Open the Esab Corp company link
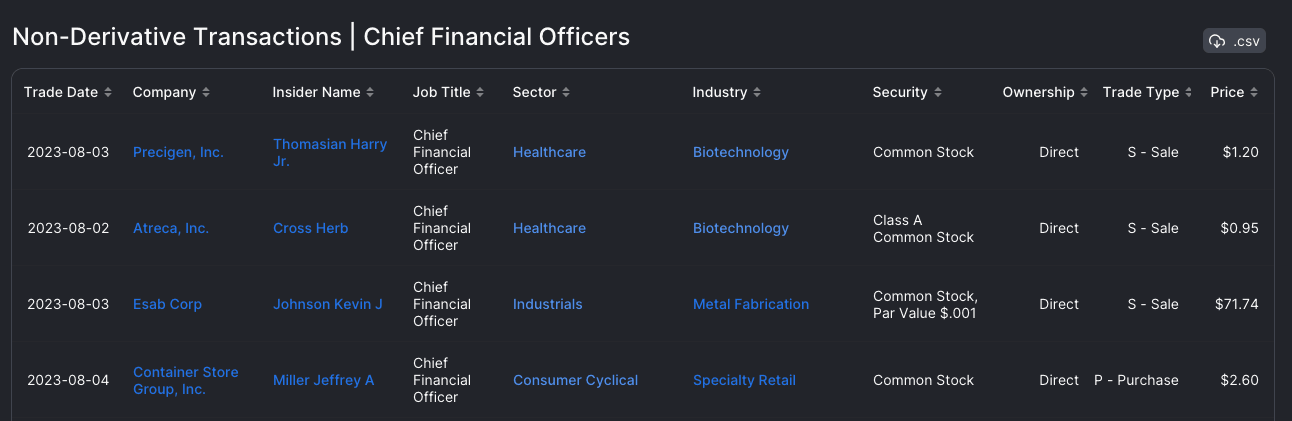 coord(167,304)
